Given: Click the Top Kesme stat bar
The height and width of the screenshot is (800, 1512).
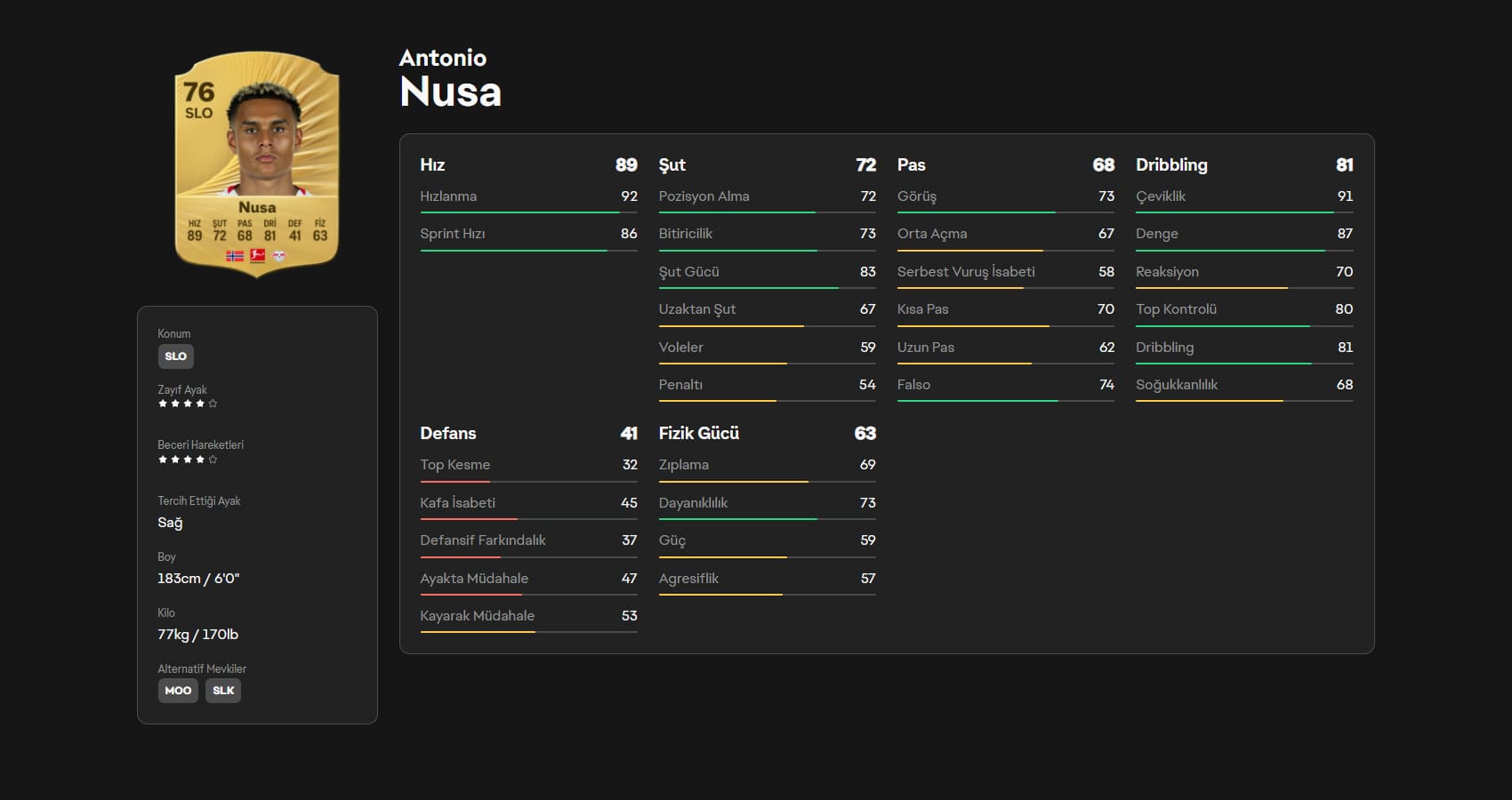Looking at the screenshot, I should click(x=528, y=482).
